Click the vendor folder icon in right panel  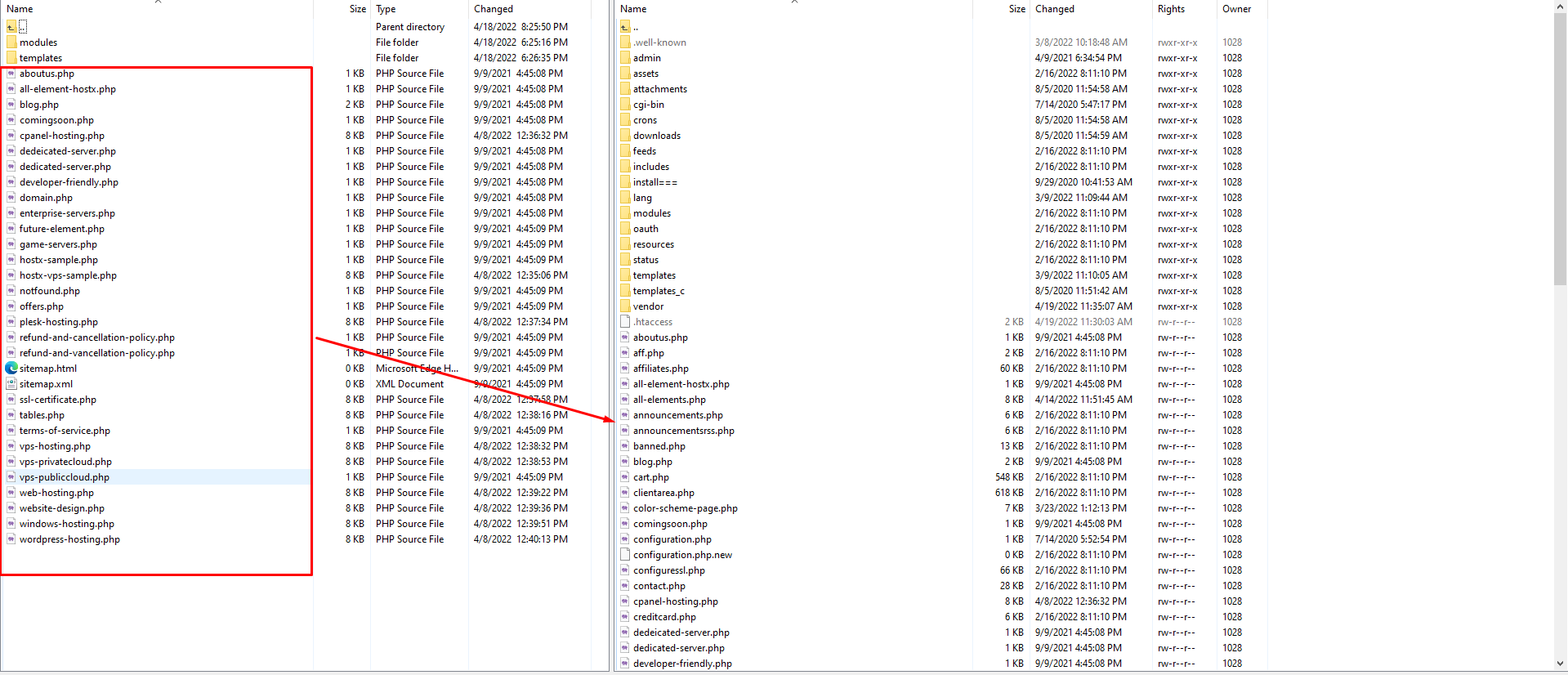point(625,306)
